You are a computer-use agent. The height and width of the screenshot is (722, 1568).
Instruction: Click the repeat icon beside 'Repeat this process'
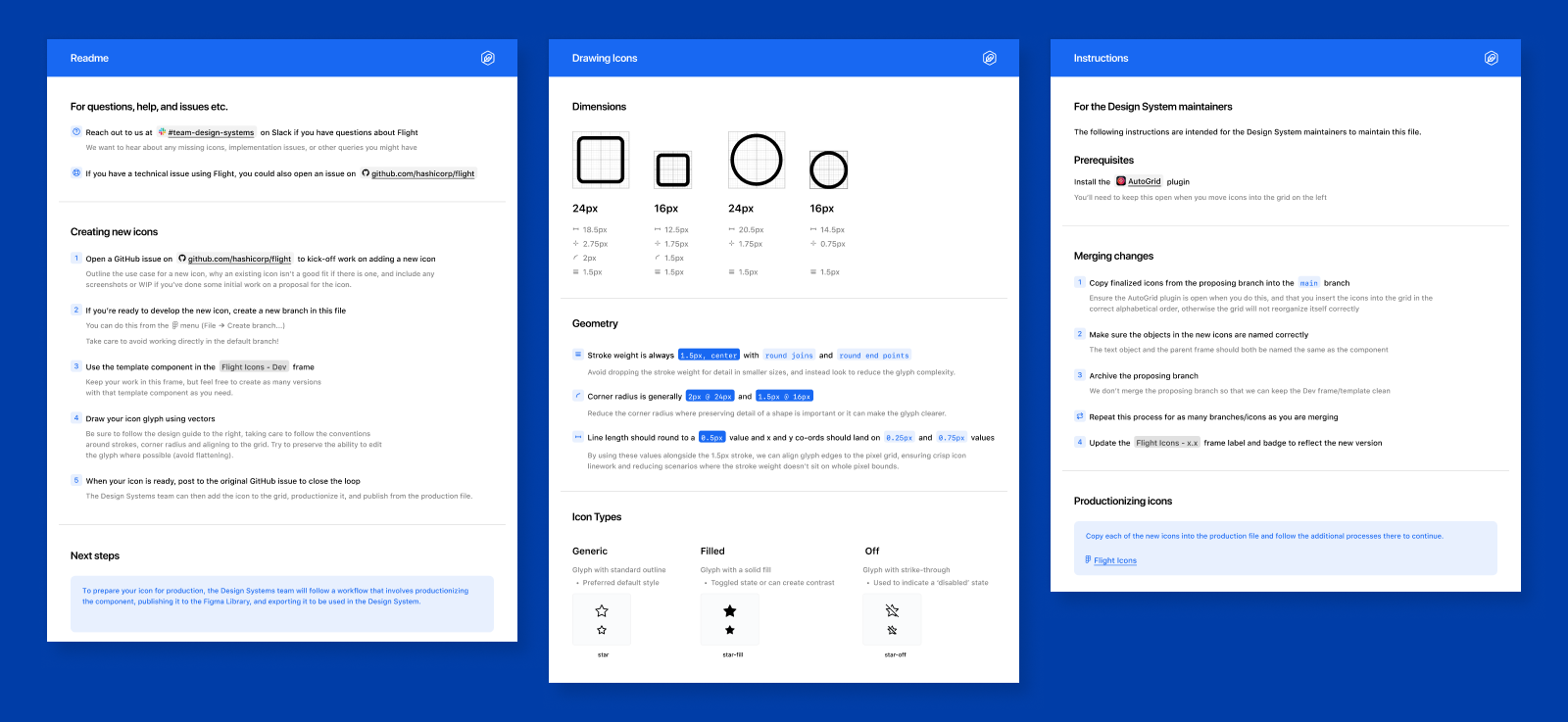pos(1080,416)
